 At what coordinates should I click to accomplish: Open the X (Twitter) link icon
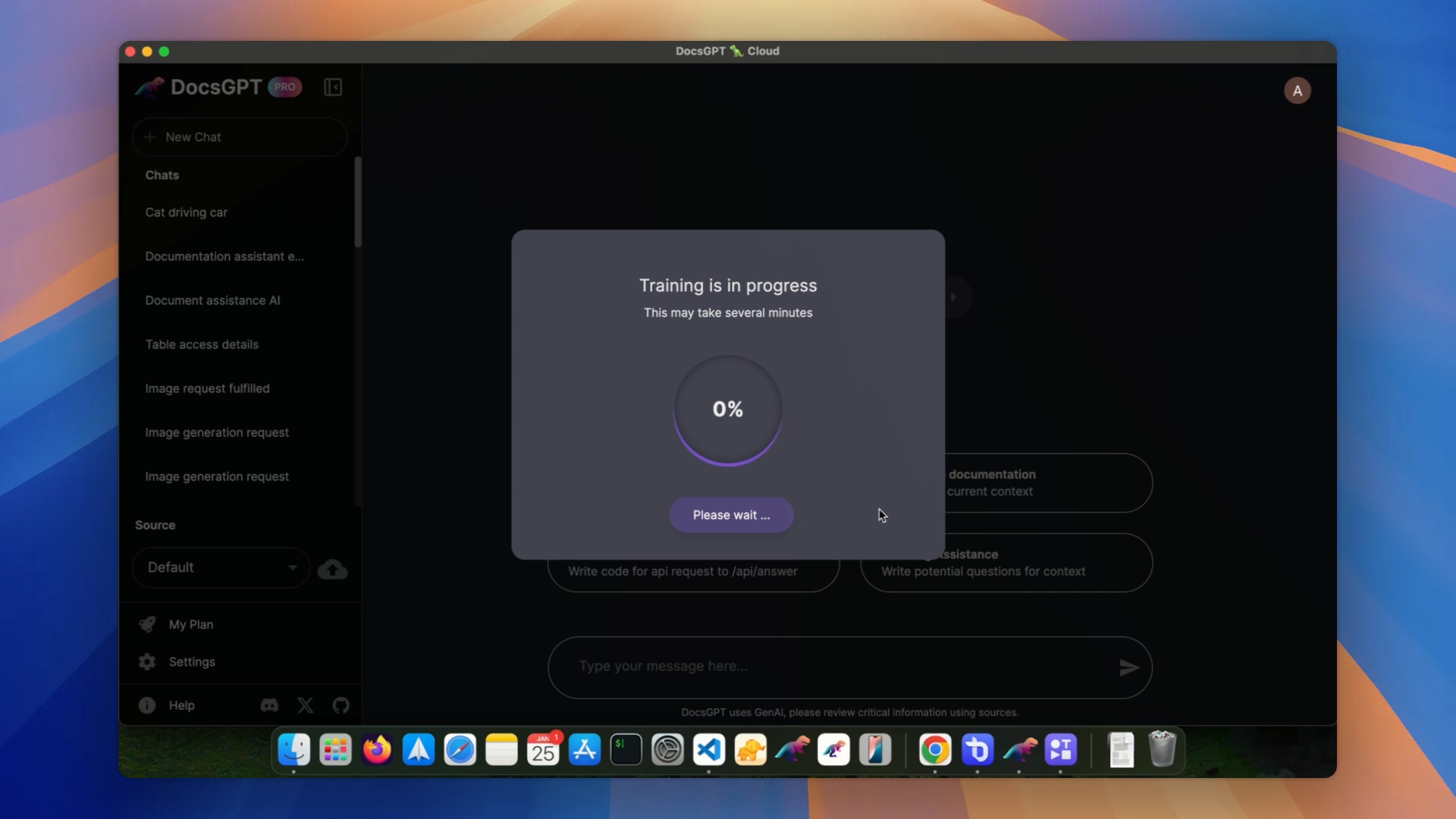pos(306,705)
